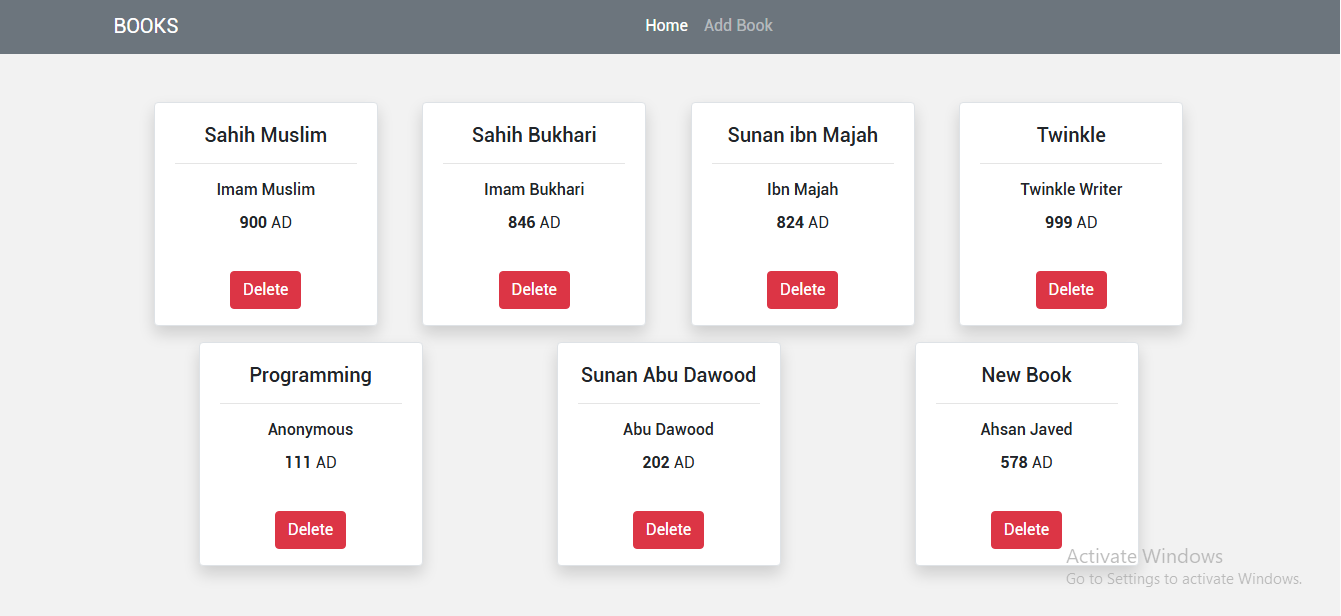Delete the Sunan Abu Dawood book
The width and height of the screenshot is (1341, 616).
pyautogui.click(x=668, y=530)
